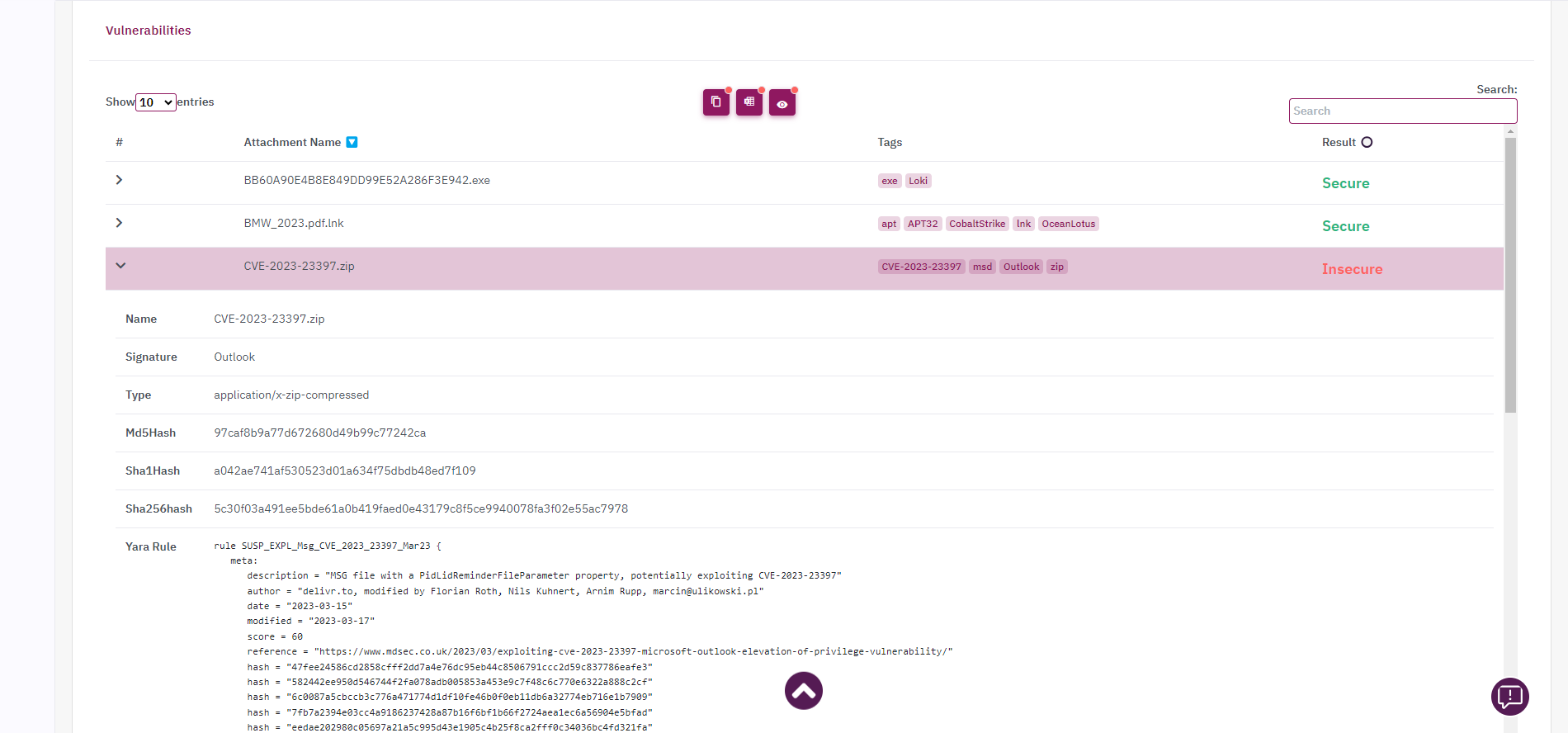Click the Attachment Name column header
The image size is (1568, 733).
[292, 142]
